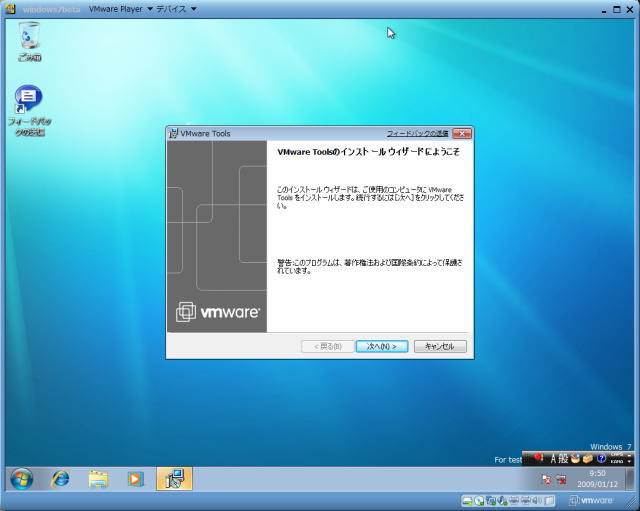Click the second printer-like device icon in VMware status bar
The width and height of the screenshot is (640, 511).
pyautogui.click(x=526, y=500)
